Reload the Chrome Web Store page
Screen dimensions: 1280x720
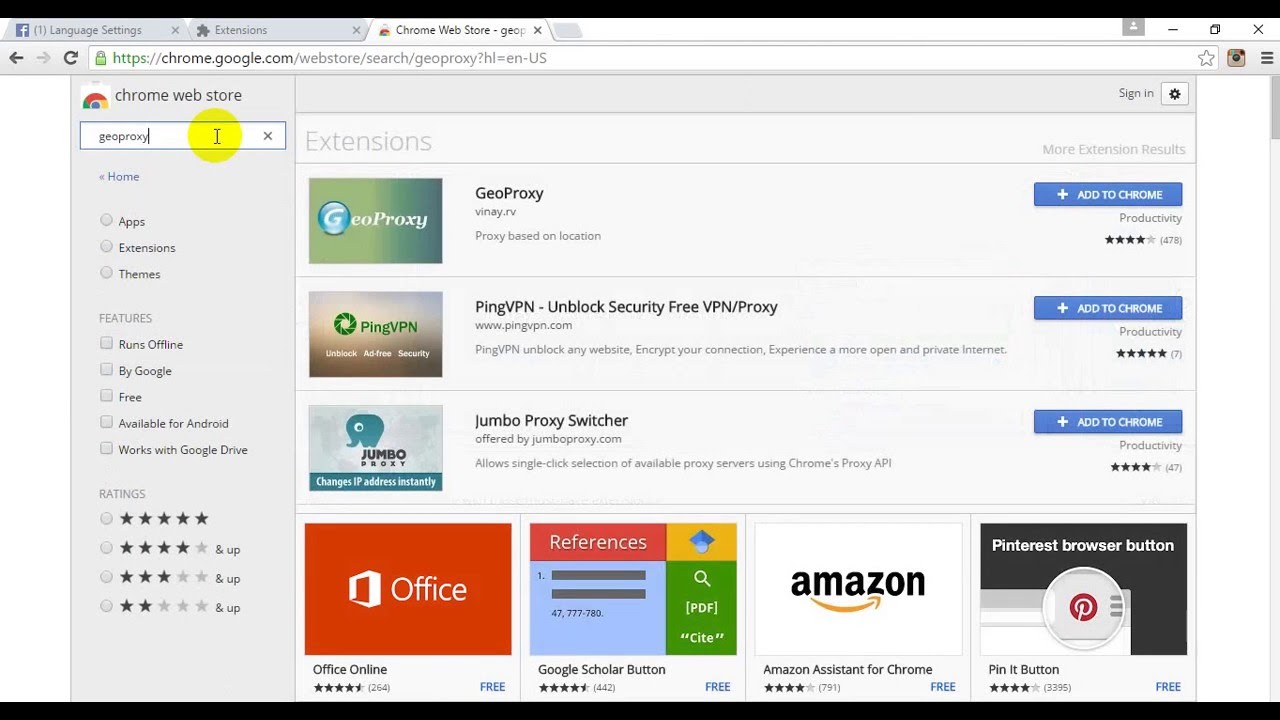[71, 58]
